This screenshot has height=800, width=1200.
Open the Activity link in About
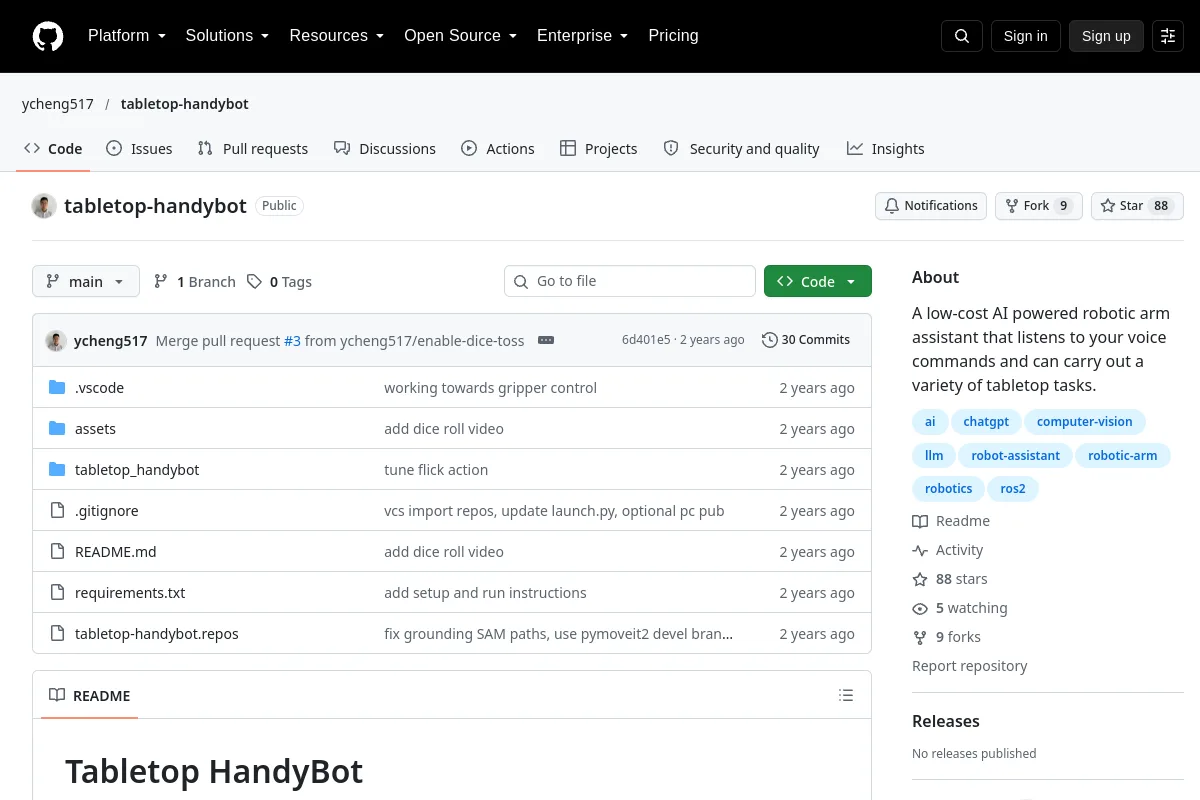[x=948, y=550]
